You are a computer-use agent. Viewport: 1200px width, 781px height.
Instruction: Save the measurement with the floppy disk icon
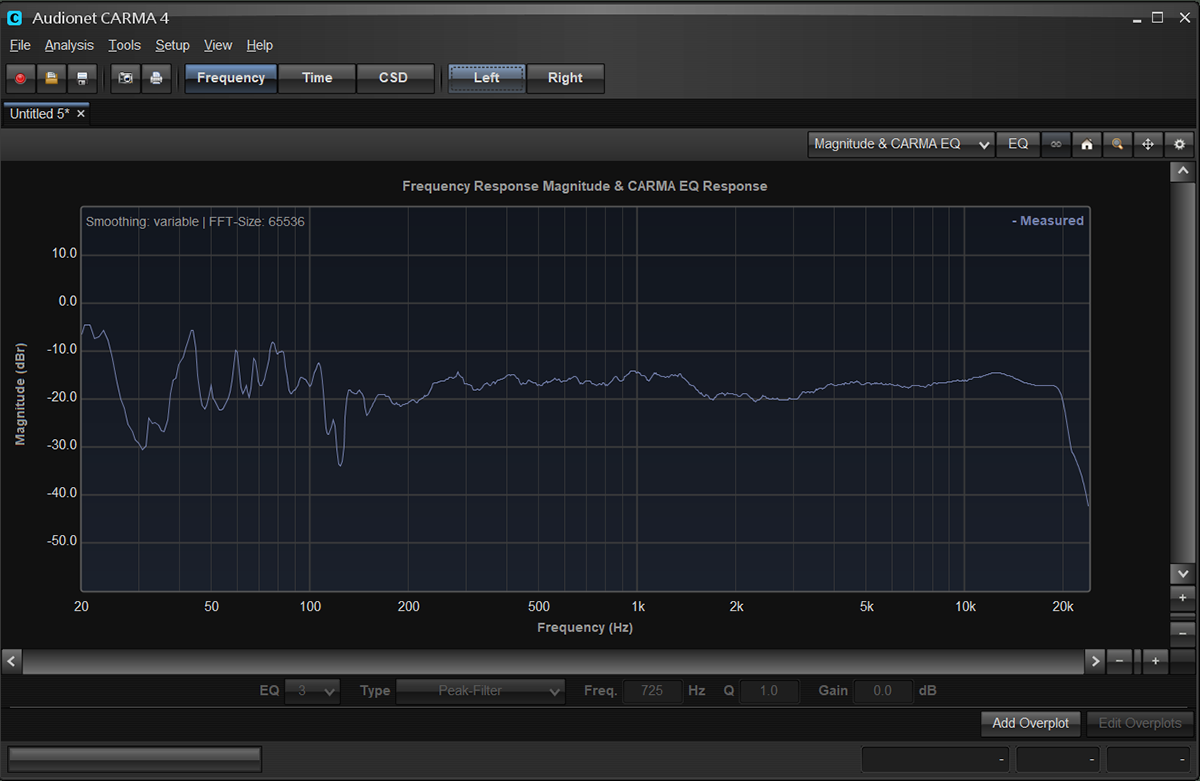pyautogui.click(x=82, y=78)
